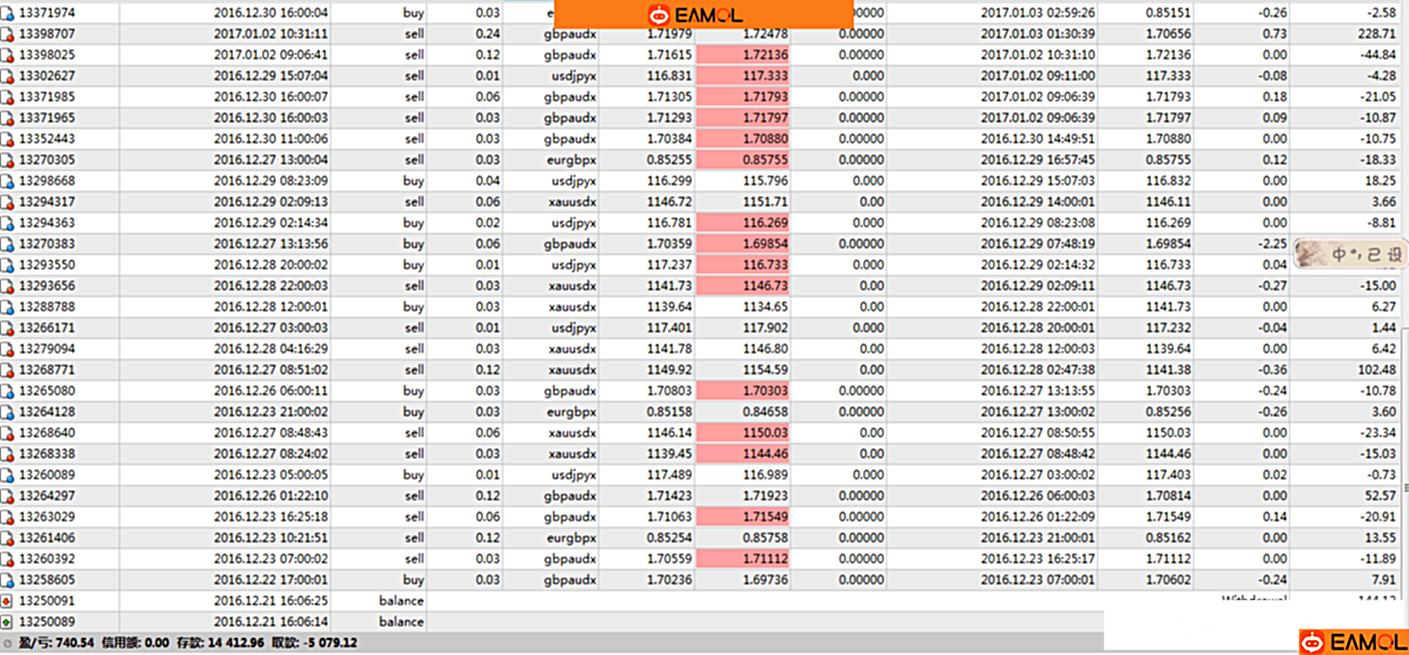The image size is (1409, 655).
Task: Click the profit value 52.57
Action: (1380, 496)
